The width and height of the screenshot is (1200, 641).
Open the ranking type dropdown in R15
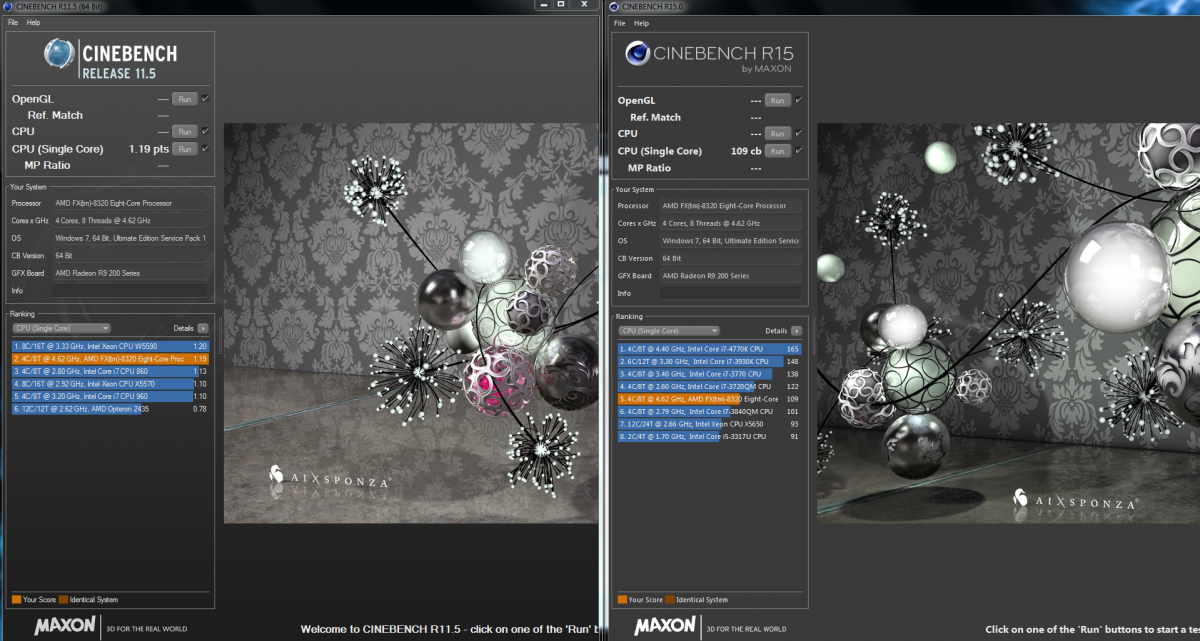[669, 331]
